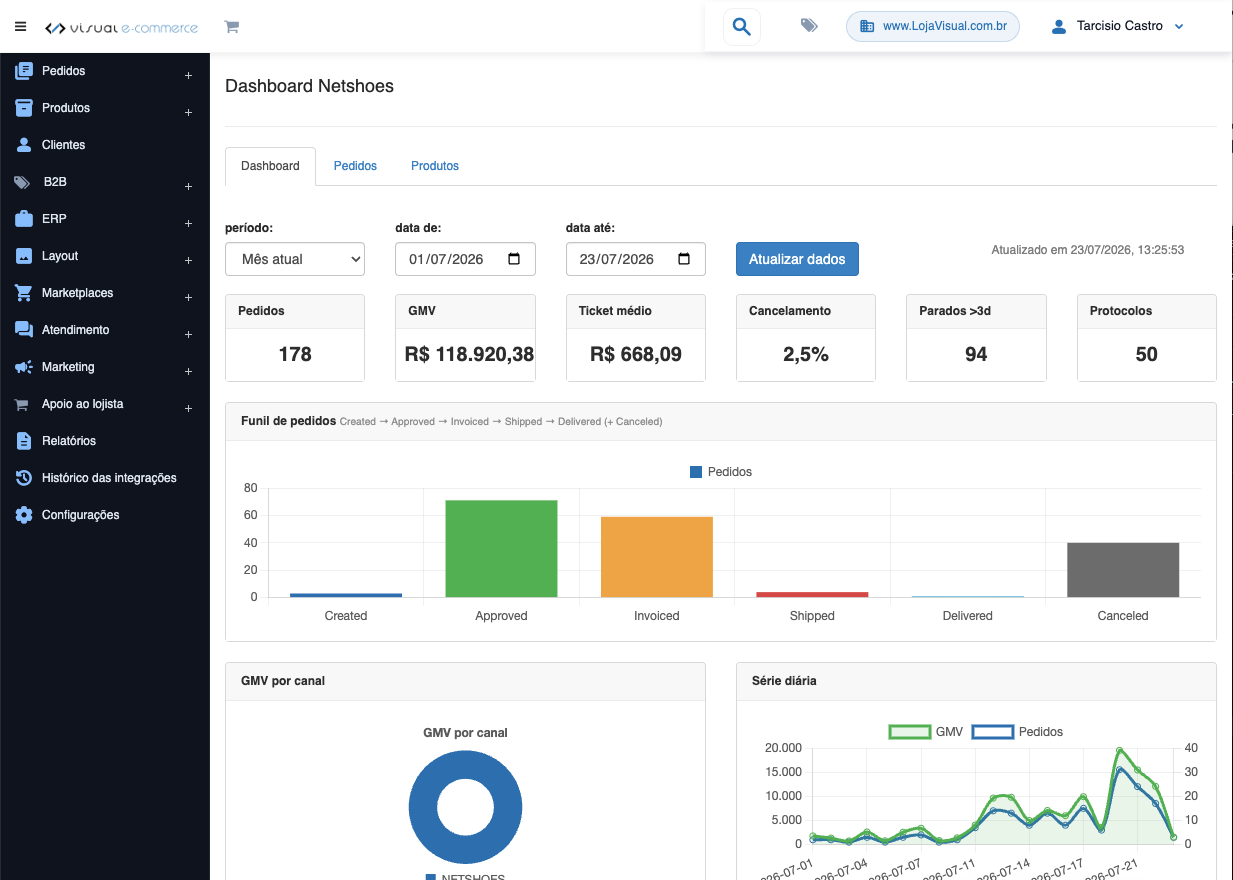Open Relatórios document icon in sidebar

(x=24, y=441)
